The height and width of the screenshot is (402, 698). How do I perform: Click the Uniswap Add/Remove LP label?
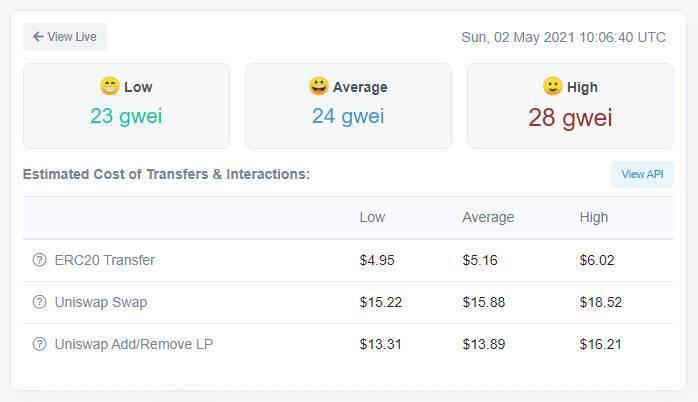tap(134, 344)
